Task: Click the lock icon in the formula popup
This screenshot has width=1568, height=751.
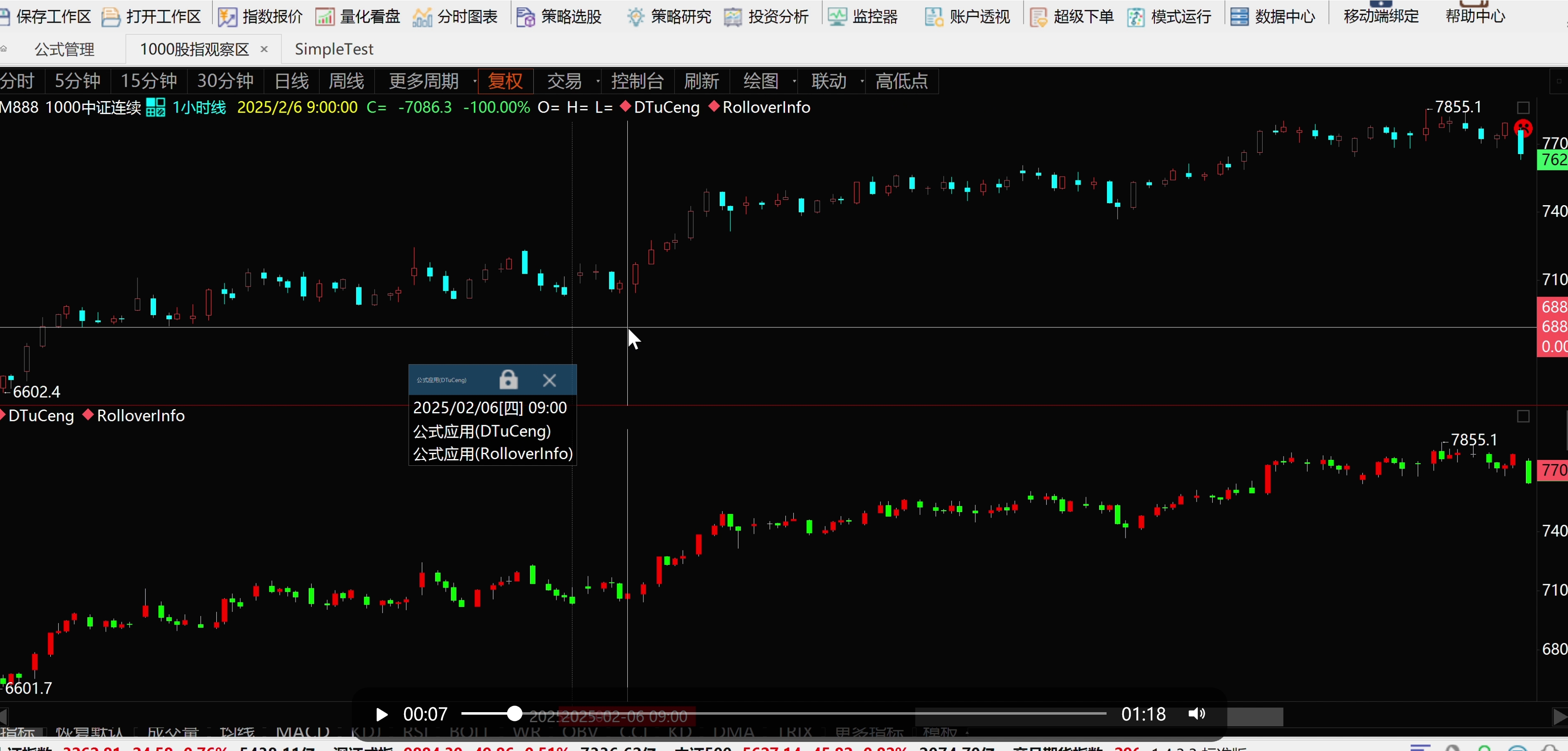Action: [x=508, y=379]
